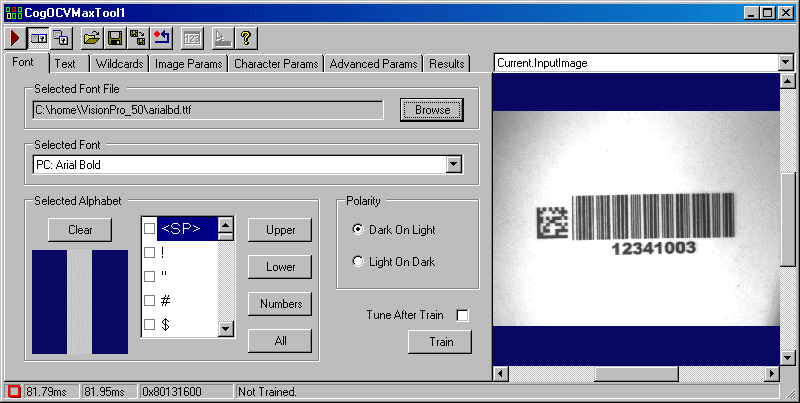Click the image horizontal scrollbar thumb
This screenshot has height=403, width=800.
click(x=636, y=373)
